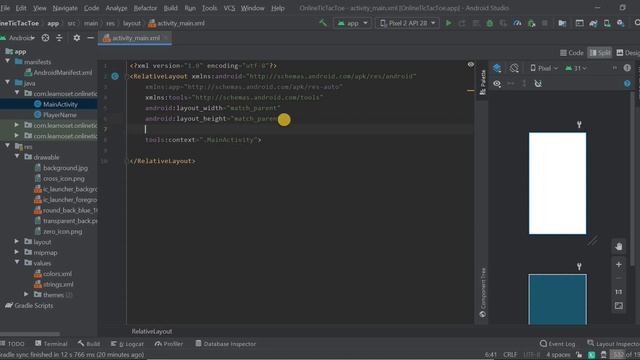Start debugging with the green bug icon
The width and height of the screenshot is (640, 360).
[489, 23]
